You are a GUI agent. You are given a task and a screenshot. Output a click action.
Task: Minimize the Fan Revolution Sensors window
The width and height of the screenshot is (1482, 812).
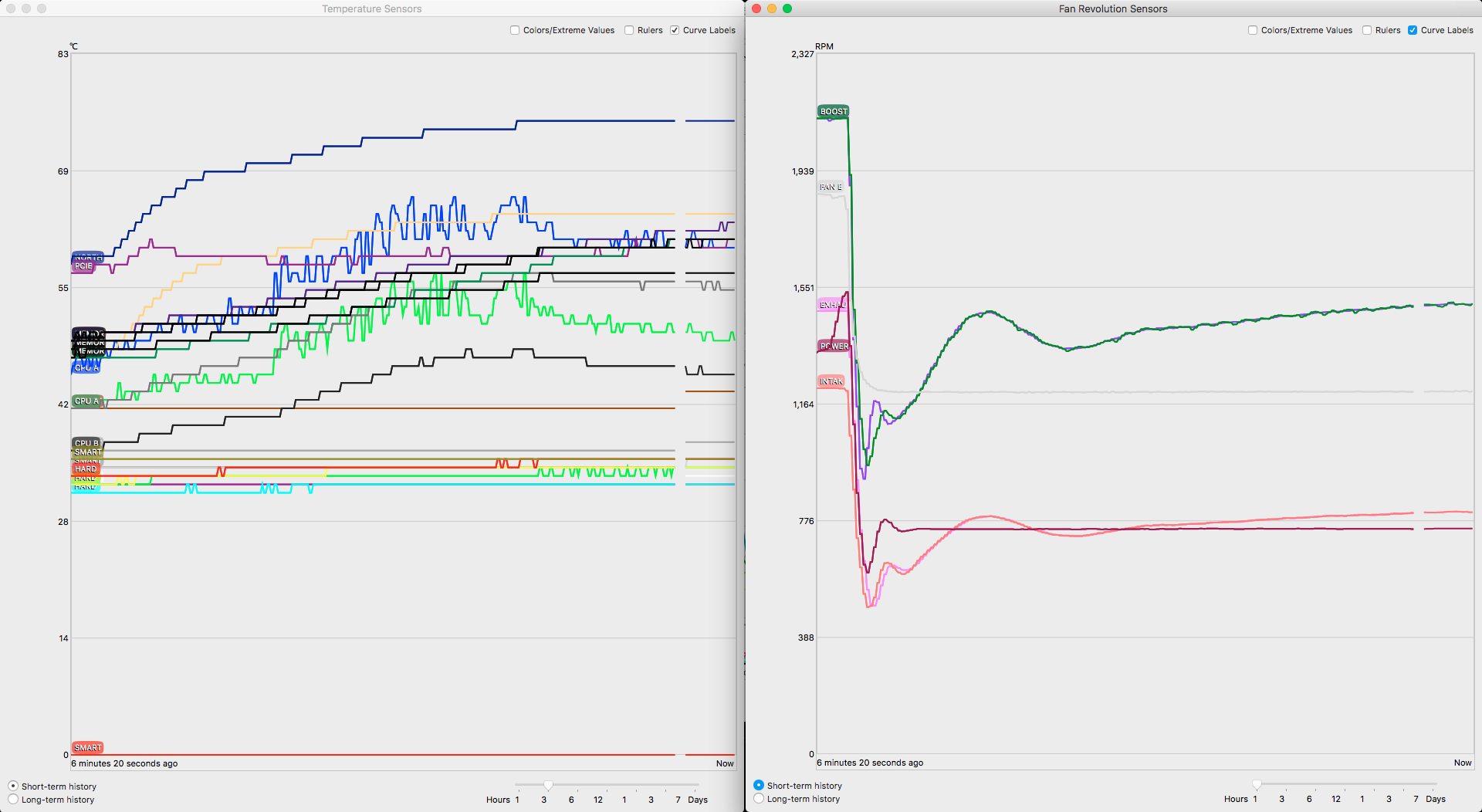(772, 8)
